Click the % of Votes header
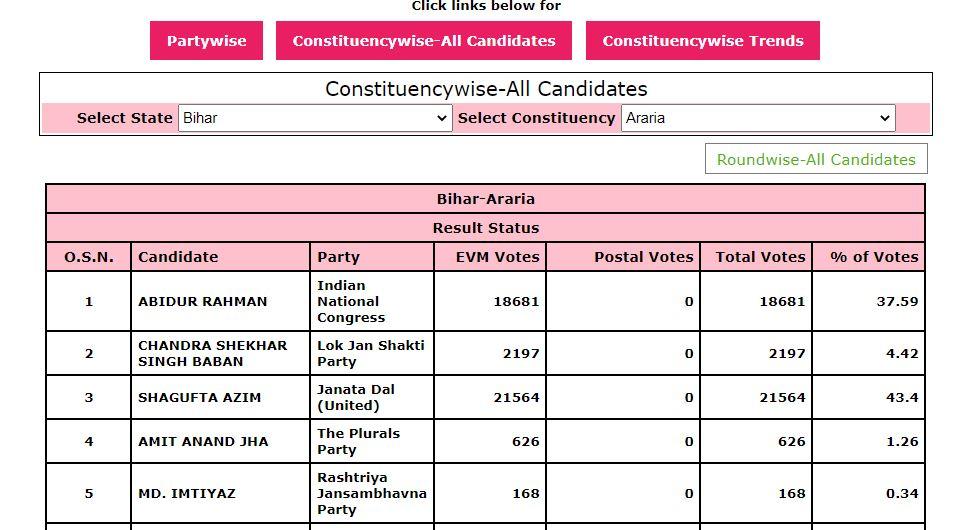The height and width of the screenshot is (530, 965). tap(874, 257)
